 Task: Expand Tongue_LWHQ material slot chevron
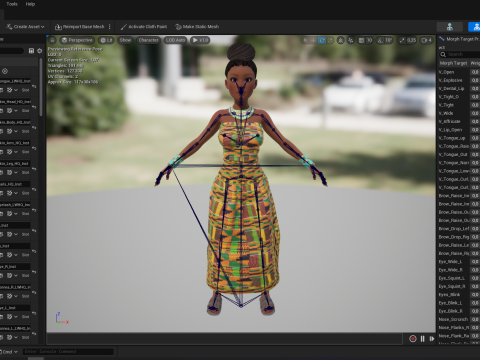pos(16,90)
